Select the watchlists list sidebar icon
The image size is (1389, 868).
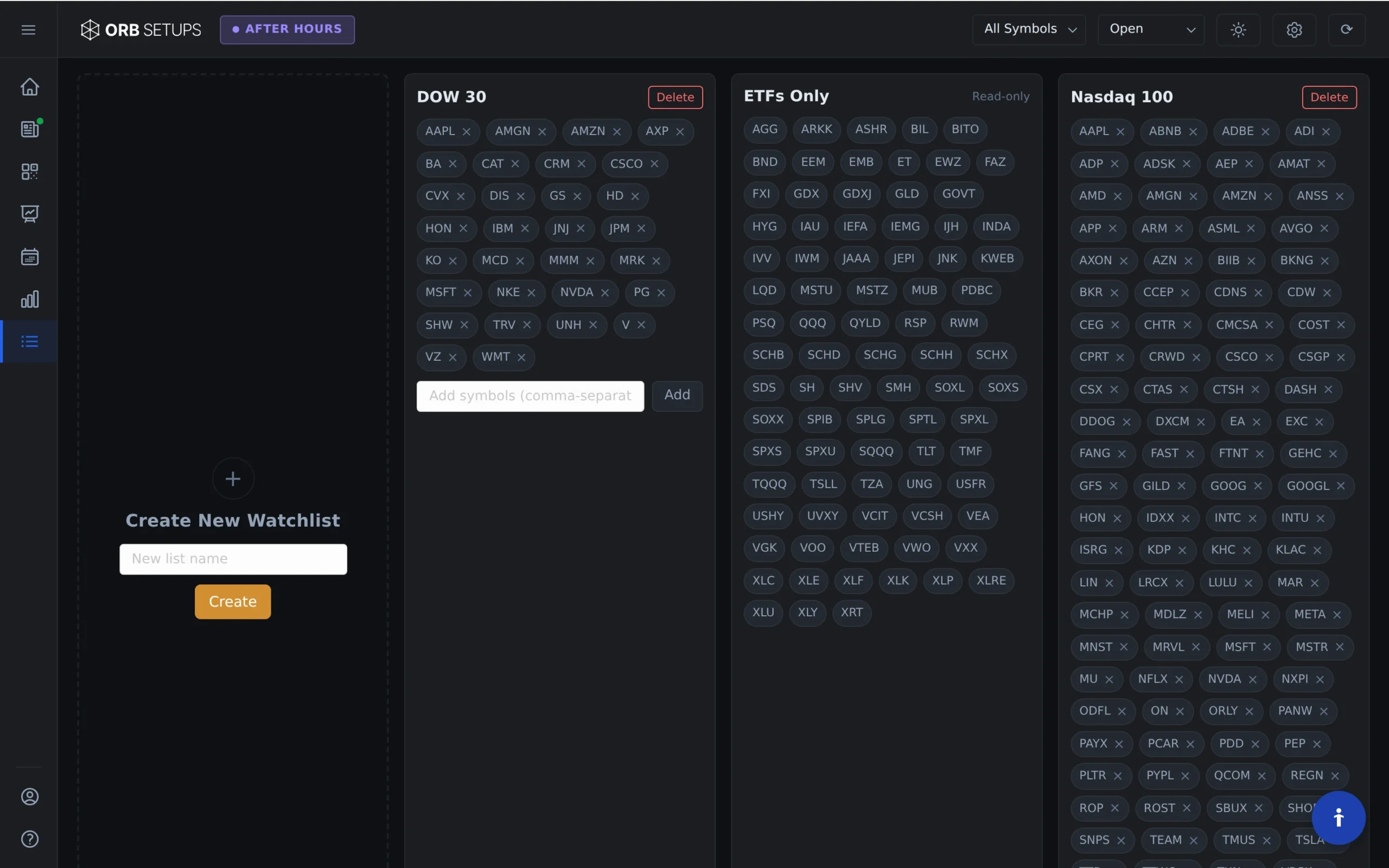coord(30,342)
